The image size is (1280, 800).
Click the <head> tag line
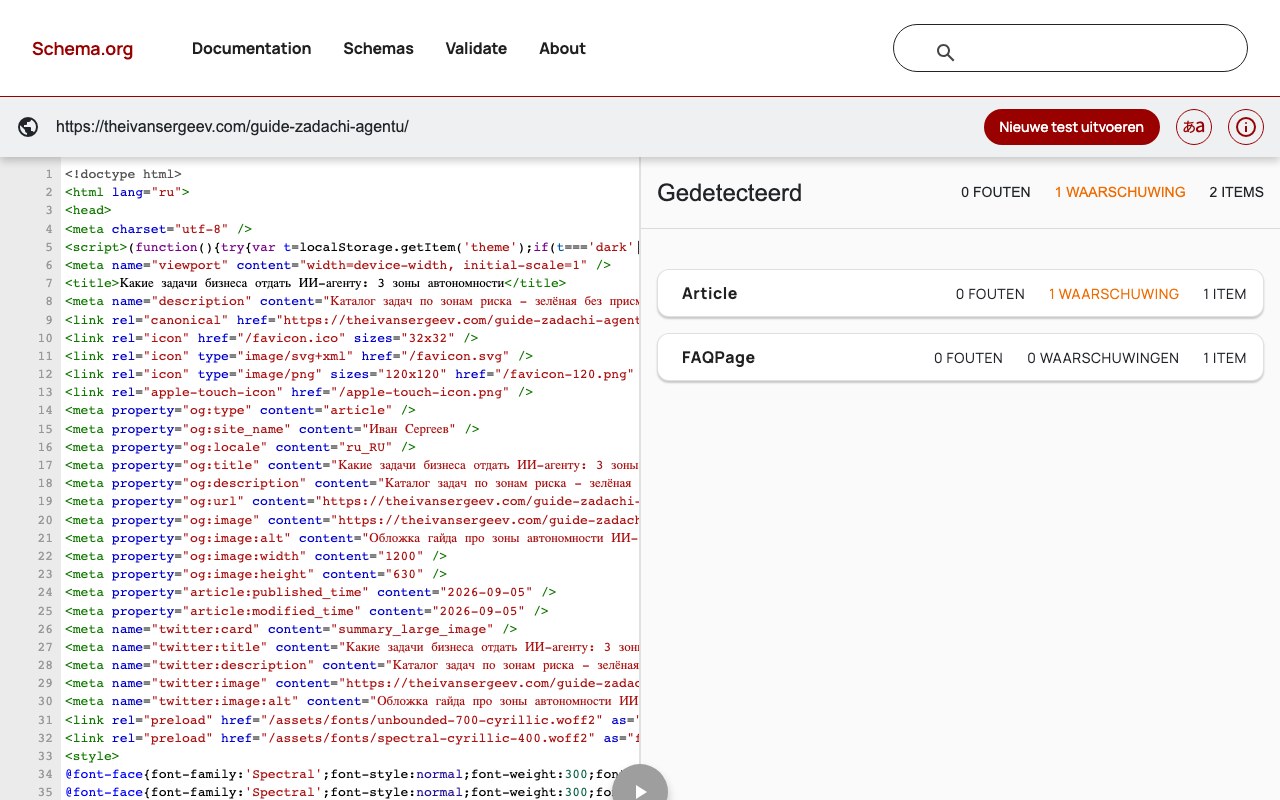pos(88,210)
